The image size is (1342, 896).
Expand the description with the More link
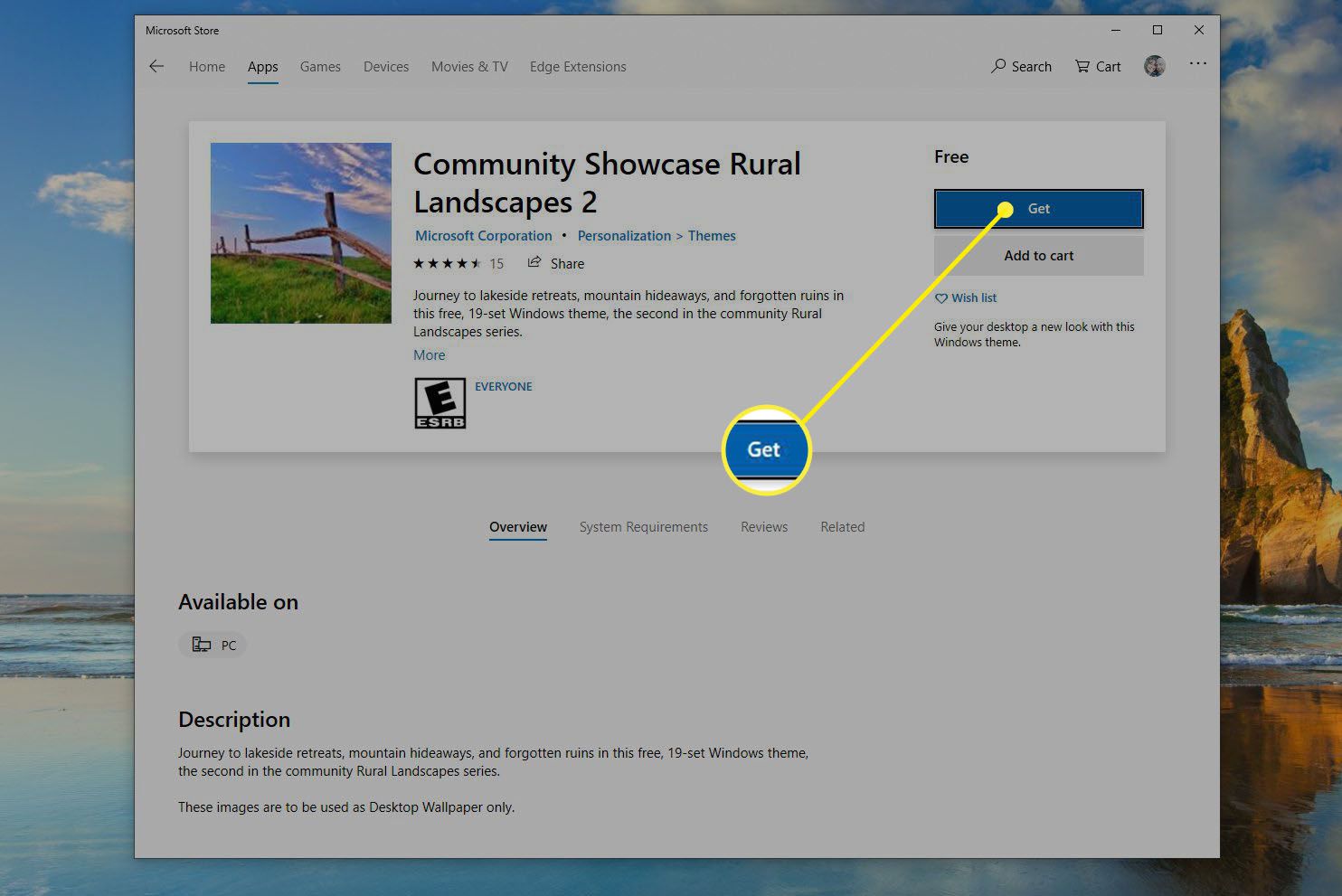430,355
